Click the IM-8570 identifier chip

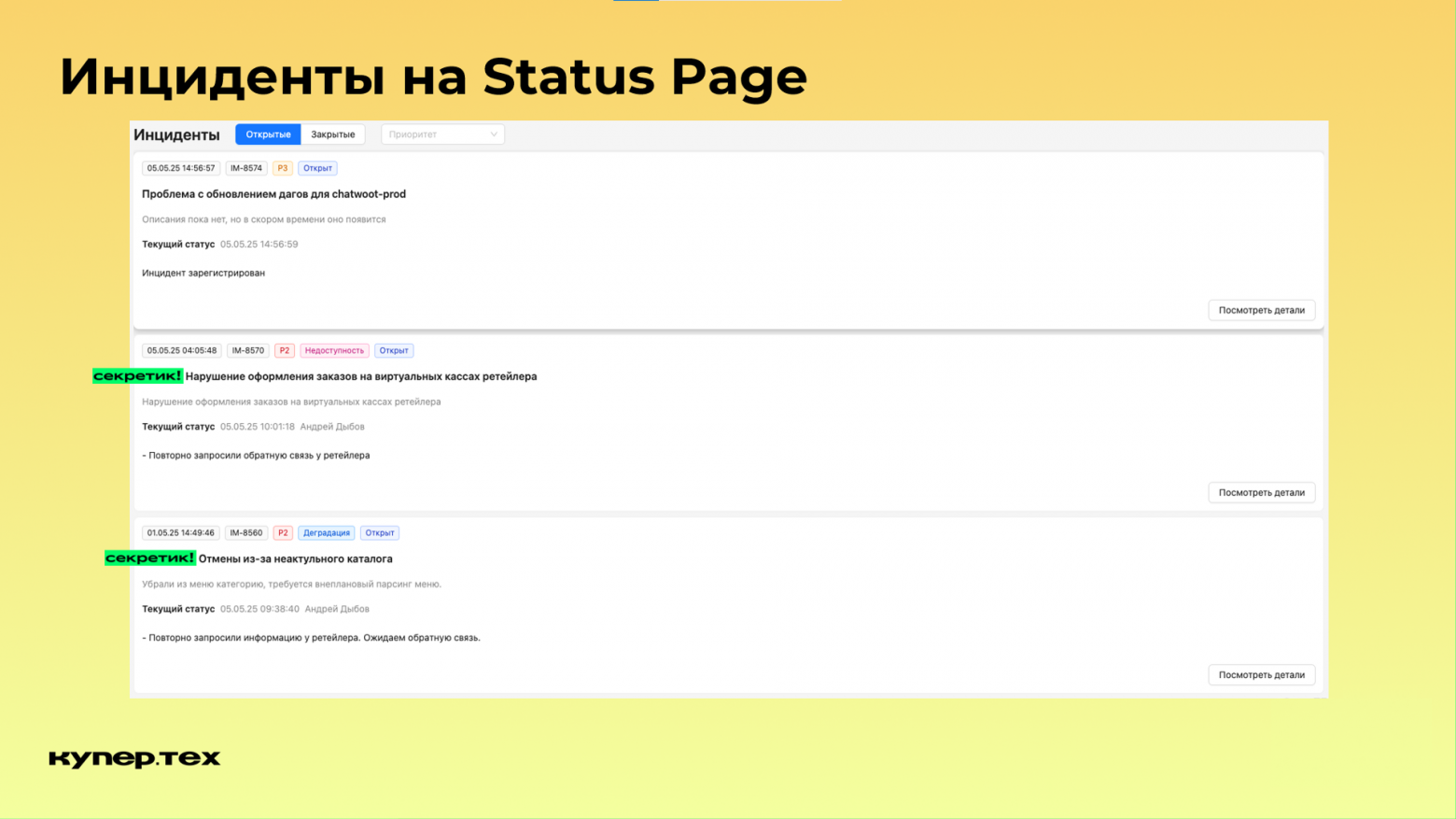[x=248, y=350]
